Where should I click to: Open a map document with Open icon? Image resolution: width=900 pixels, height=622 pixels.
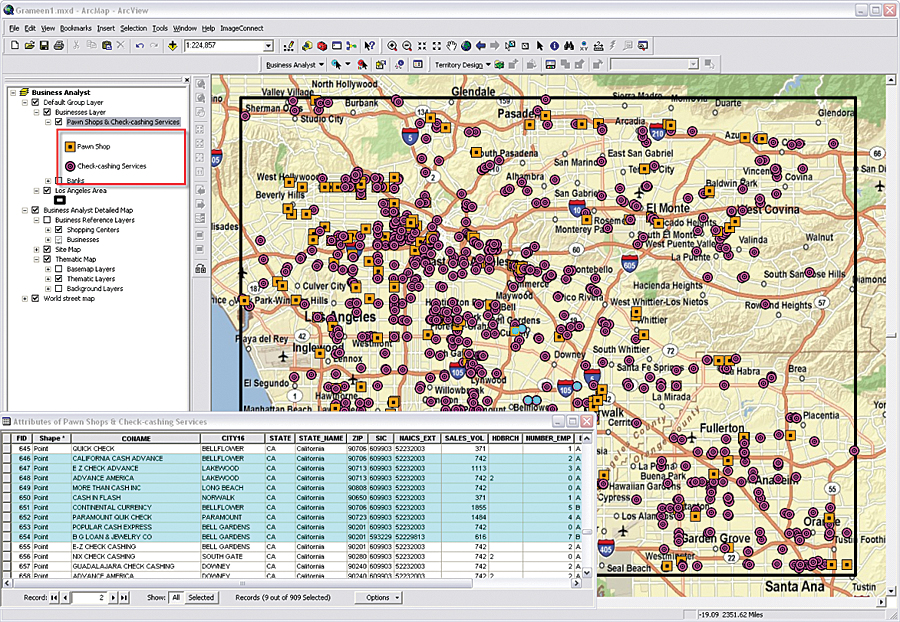tap(29, 45)
